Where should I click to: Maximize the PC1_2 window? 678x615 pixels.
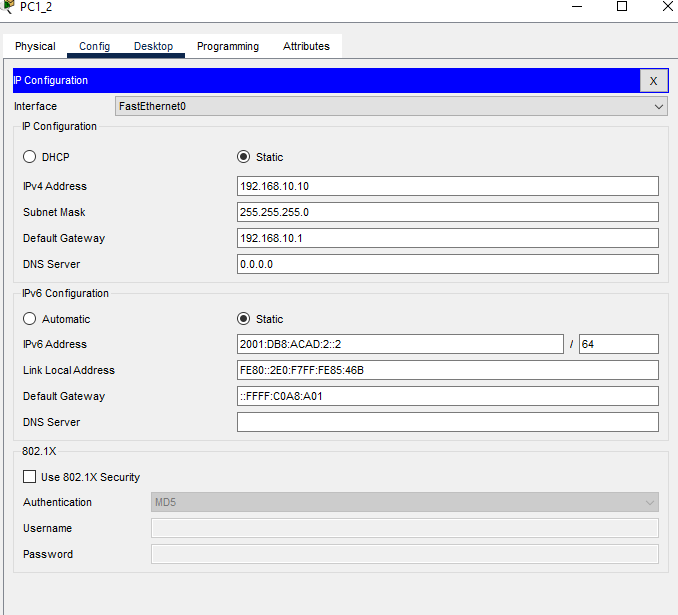pos(622,6)
